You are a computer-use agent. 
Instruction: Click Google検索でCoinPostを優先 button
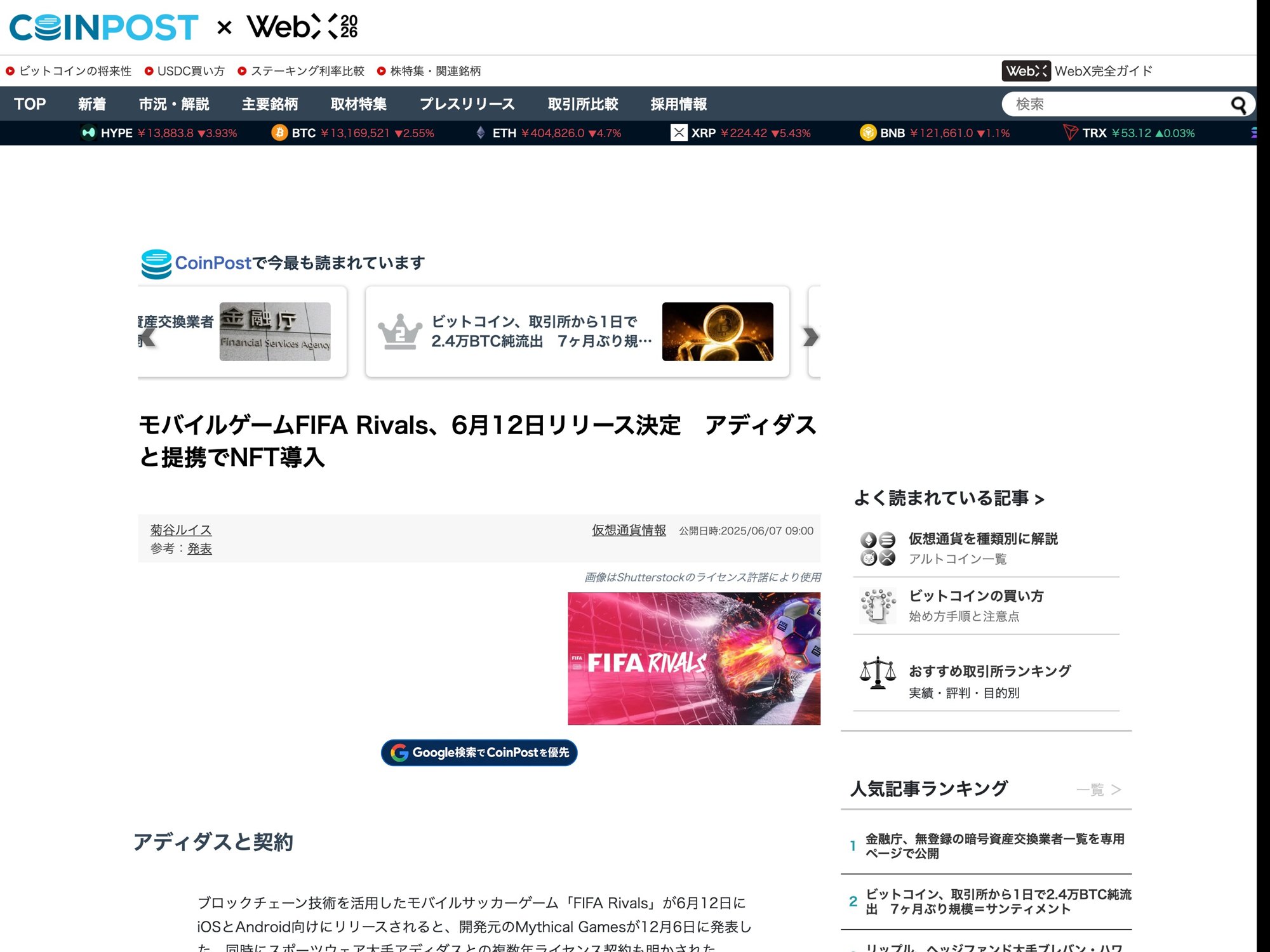tap(479, 753)
